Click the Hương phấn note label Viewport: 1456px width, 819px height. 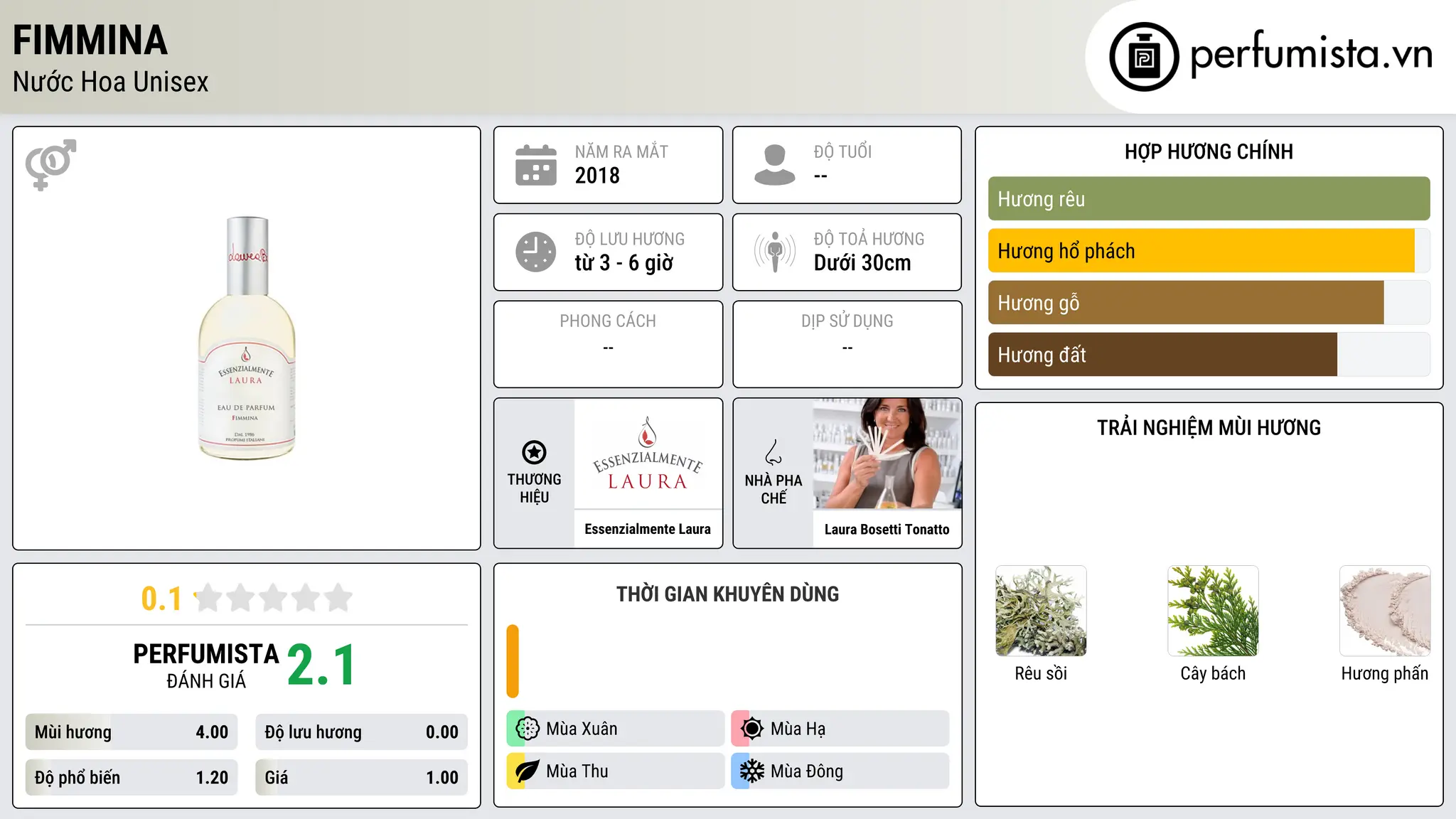(x=1385, y=673)
